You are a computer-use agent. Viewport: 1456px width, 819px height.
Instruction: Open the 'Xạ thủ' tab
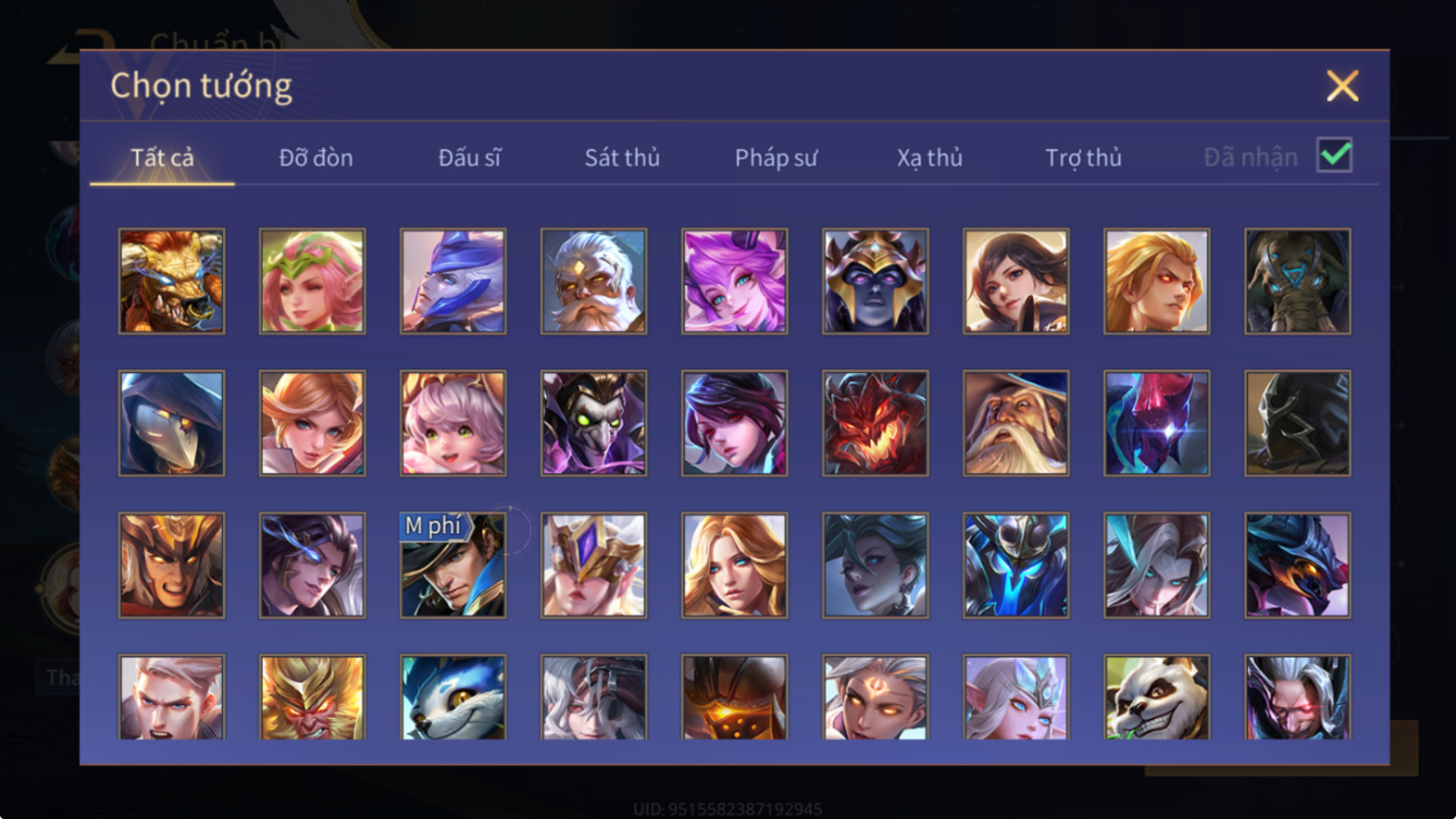point(930,157)
